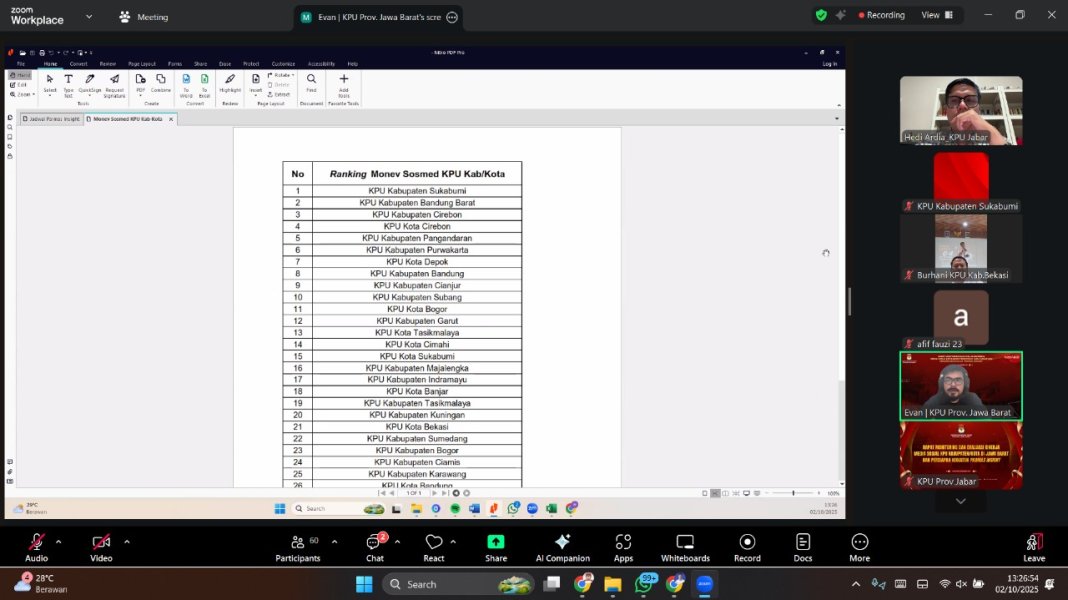Open the Whiteboards tool
The image size is (1068, 600).
[x=685, y=547]
